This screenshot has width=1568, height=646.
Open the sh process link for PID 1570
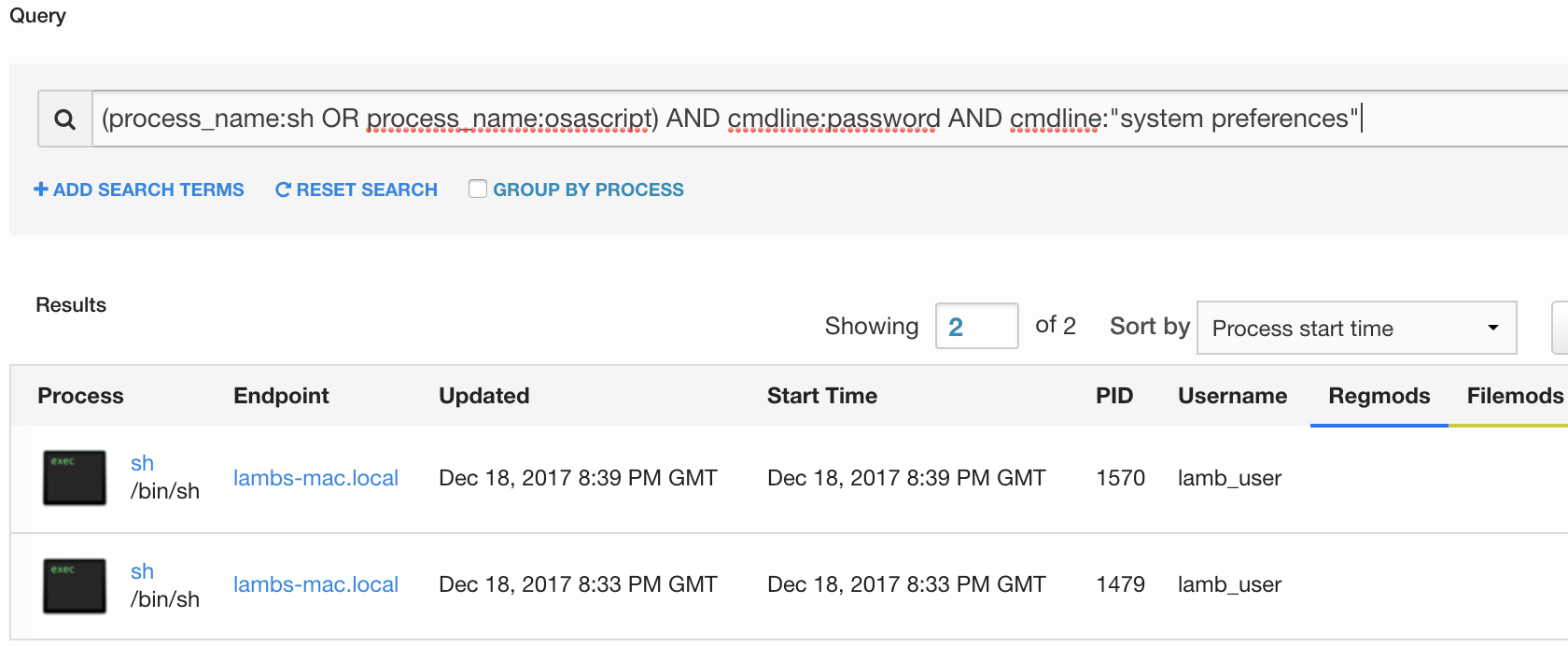coord(142,463)
